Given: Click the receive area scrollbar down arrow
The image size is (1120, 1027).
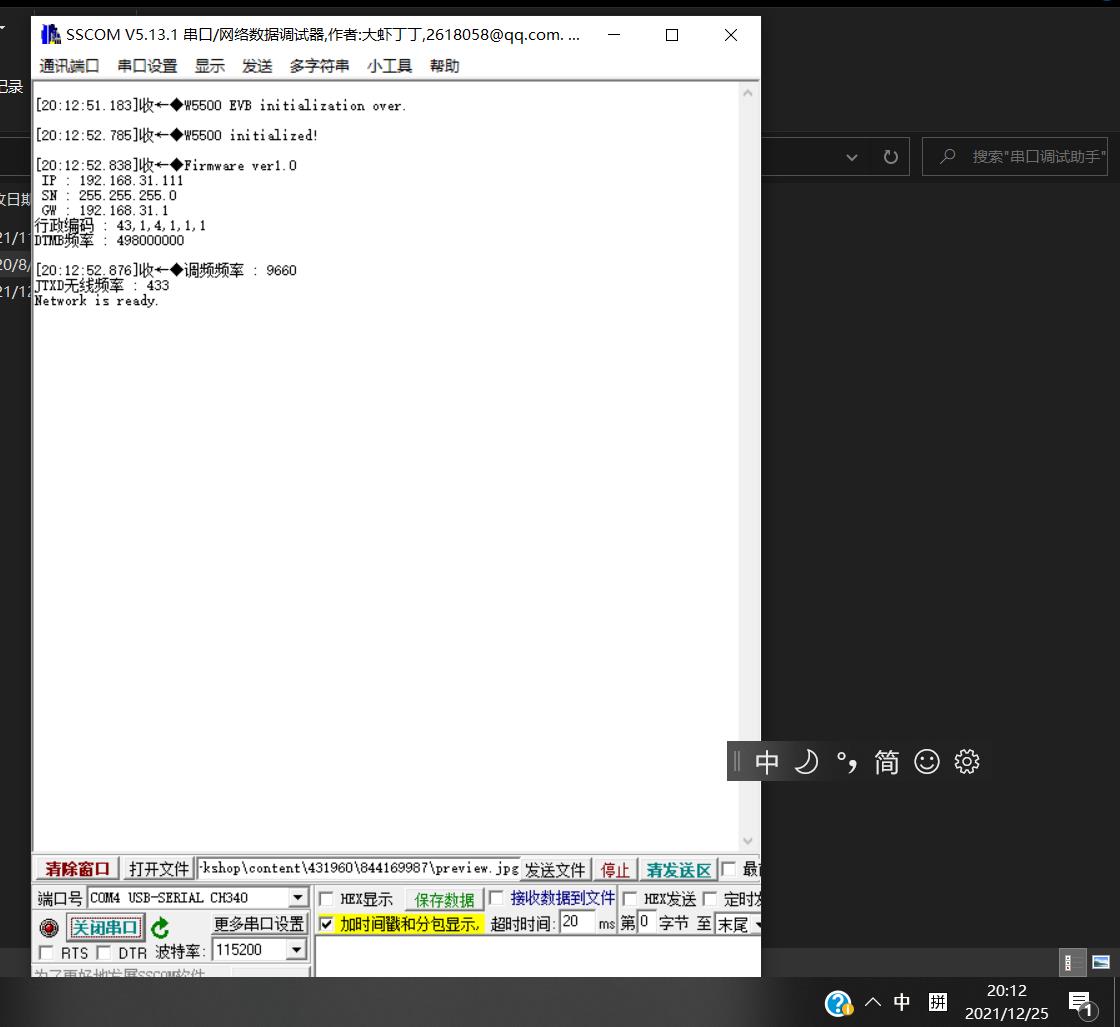Looking at the screenshot, I should click(747, 841).
